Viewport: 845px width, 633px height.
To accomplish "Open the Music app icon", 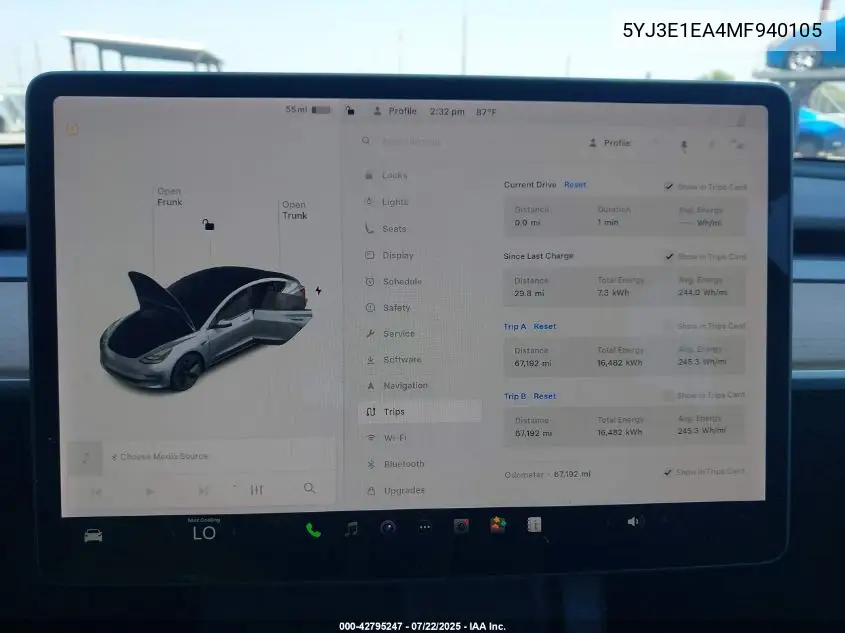I will point(351,529).
